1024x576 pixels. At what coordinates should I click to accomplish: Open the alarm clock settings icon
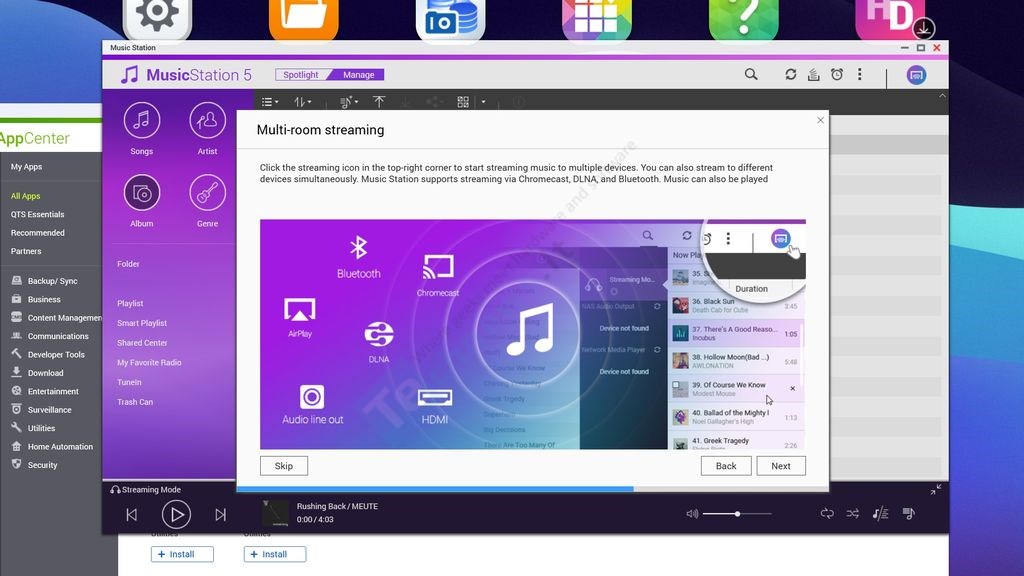[x=837, y=74]
